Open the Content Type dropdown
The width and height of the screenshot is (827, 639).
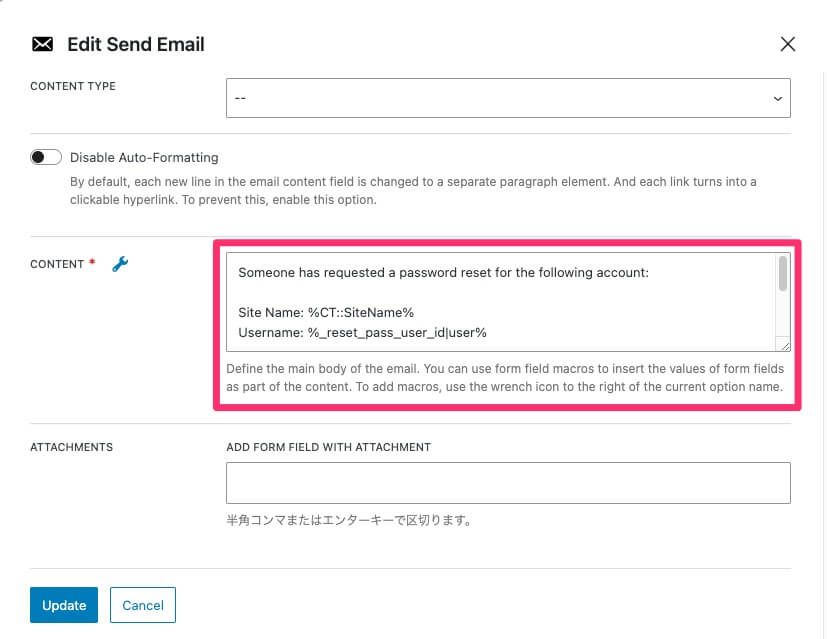507,98
